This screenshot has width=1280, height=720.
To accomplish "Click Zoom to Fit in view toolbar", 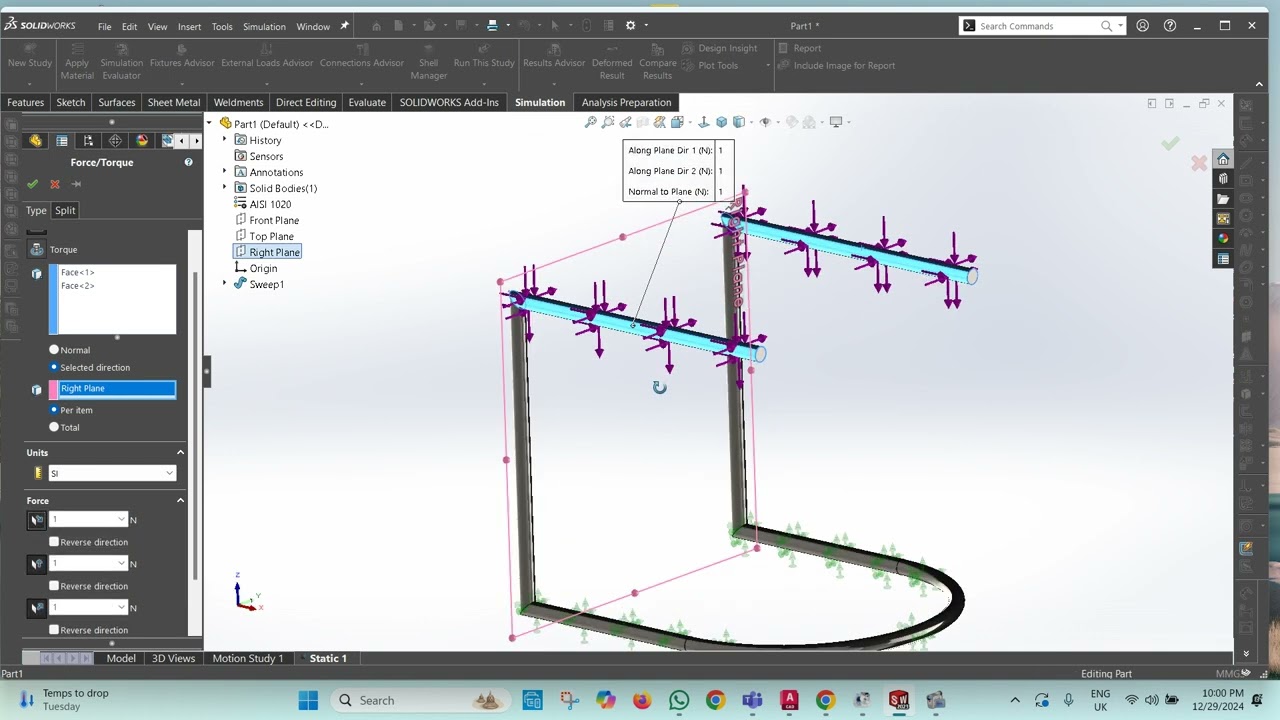I will coord(591,122).
